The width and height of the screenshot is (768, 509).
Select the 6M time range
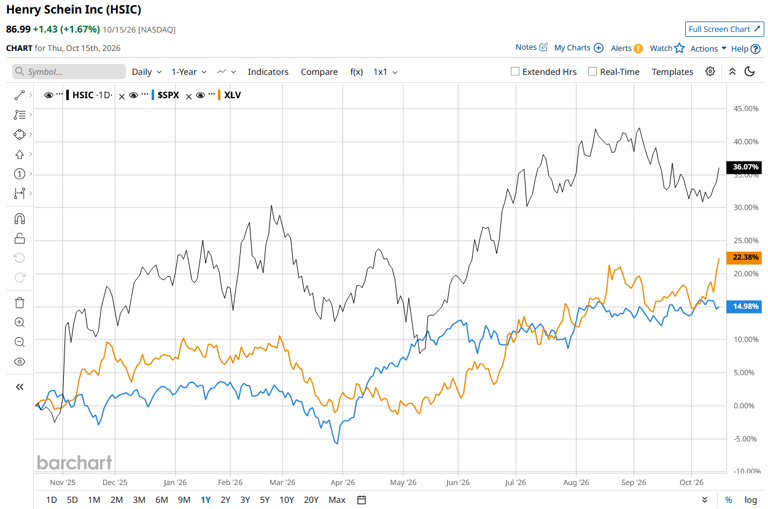162,500
